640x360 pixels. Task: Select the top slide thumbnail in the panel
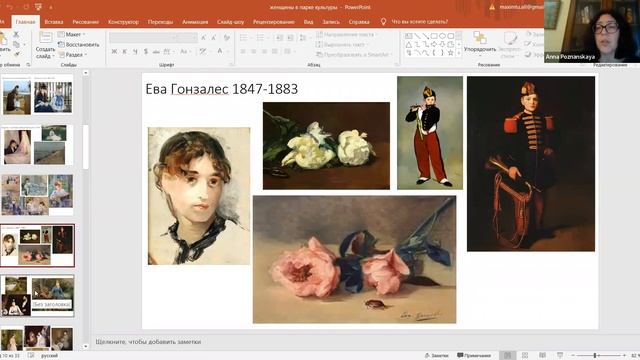pos(38,95)
